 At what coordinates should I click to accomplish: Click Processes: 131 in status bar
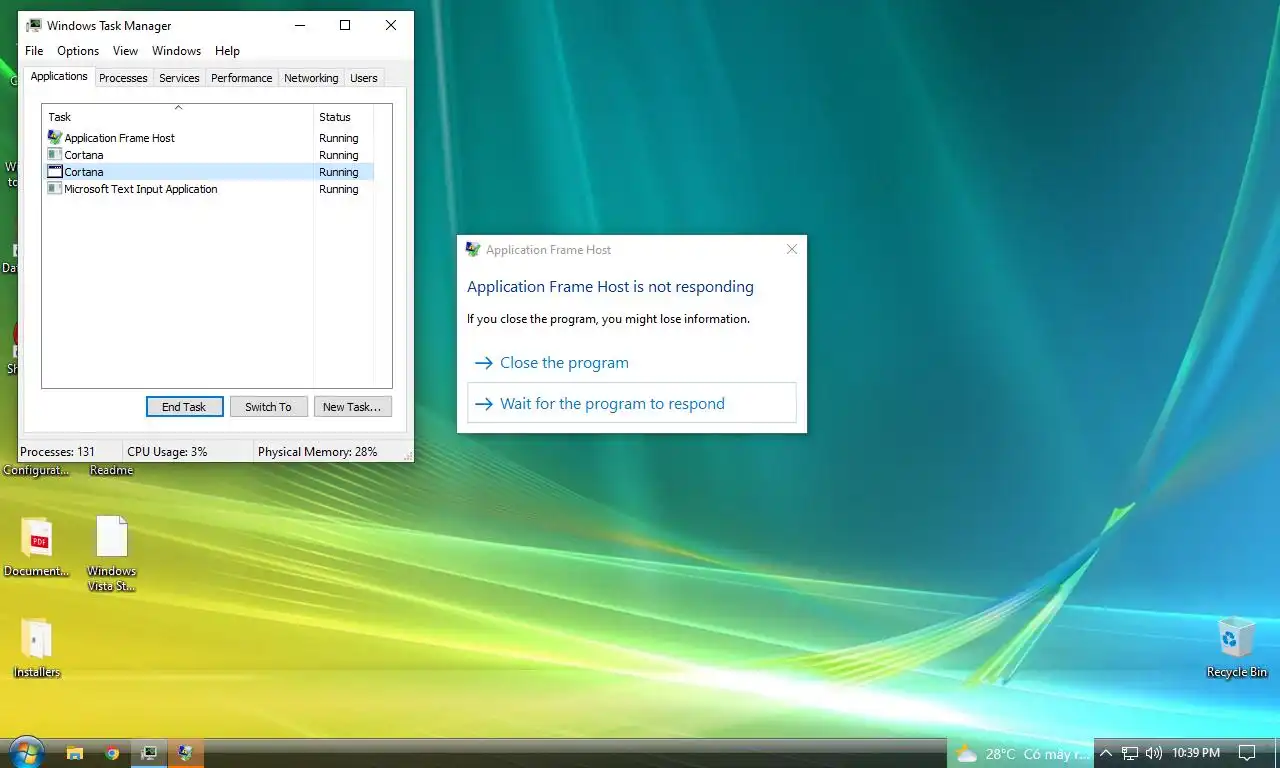click(x=58, y=452)
